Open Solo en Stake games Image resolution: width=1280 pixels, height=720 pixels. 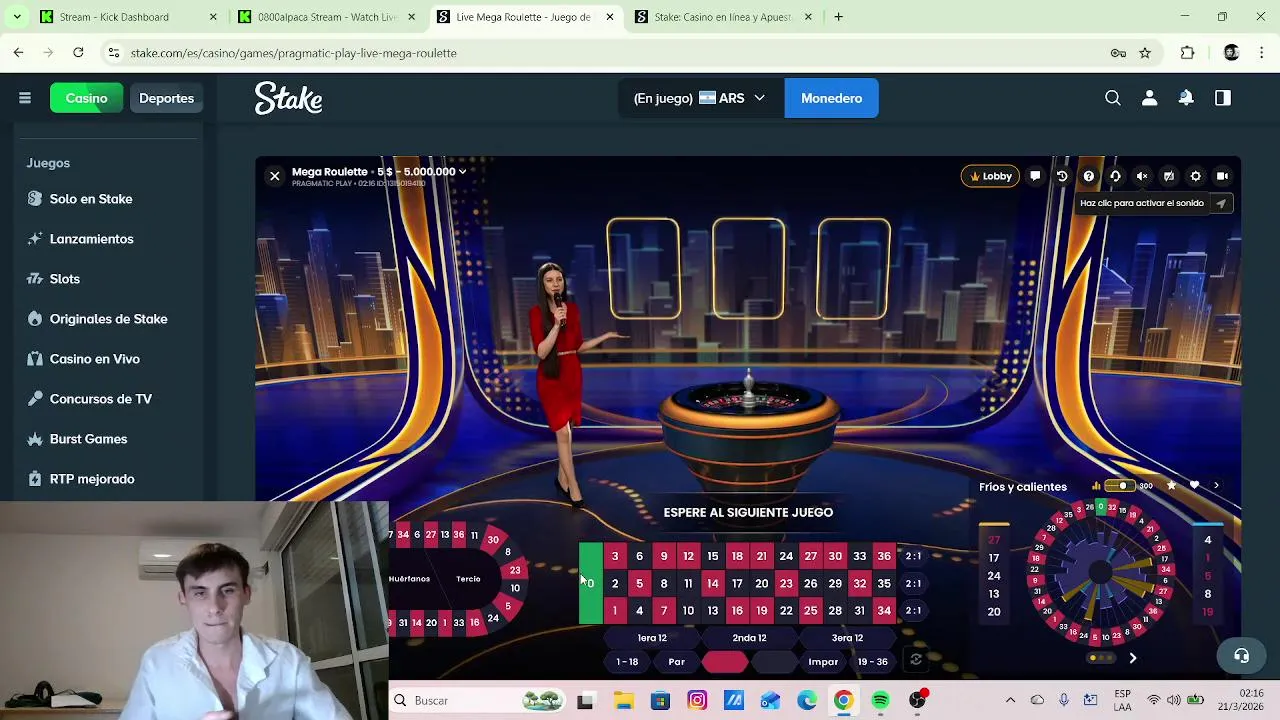click(x=91, y=199)
